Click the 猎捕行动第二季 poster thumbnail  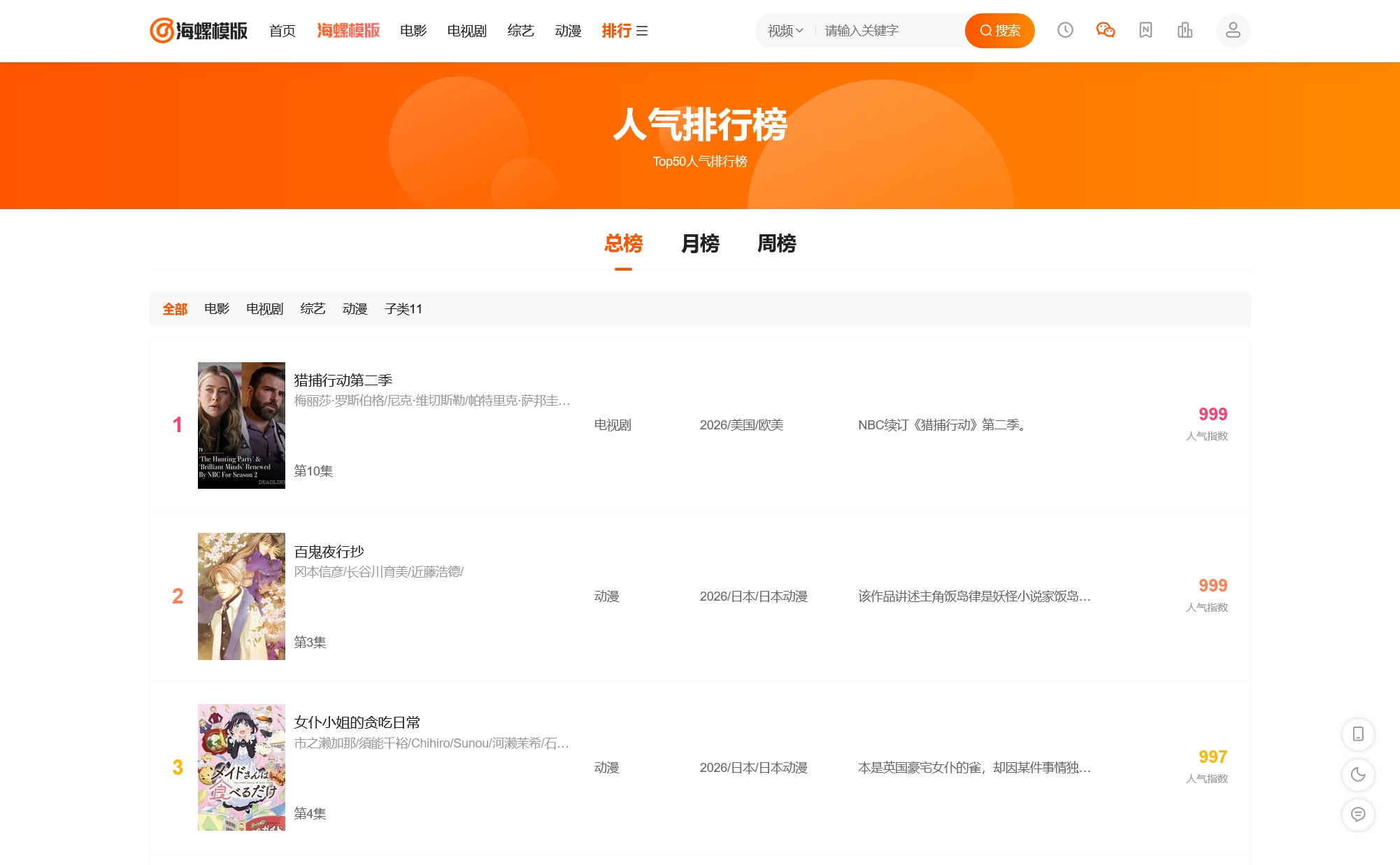pos(241,426)
